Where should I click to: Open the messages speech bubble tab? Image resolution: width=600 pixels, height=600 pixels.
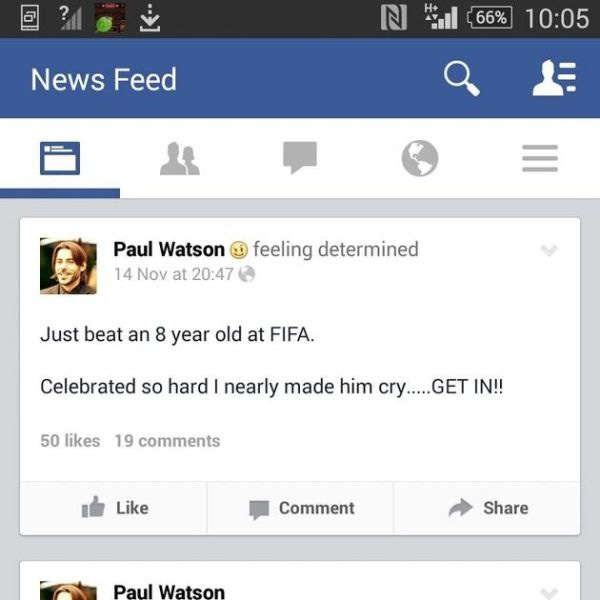click(300, 157)
